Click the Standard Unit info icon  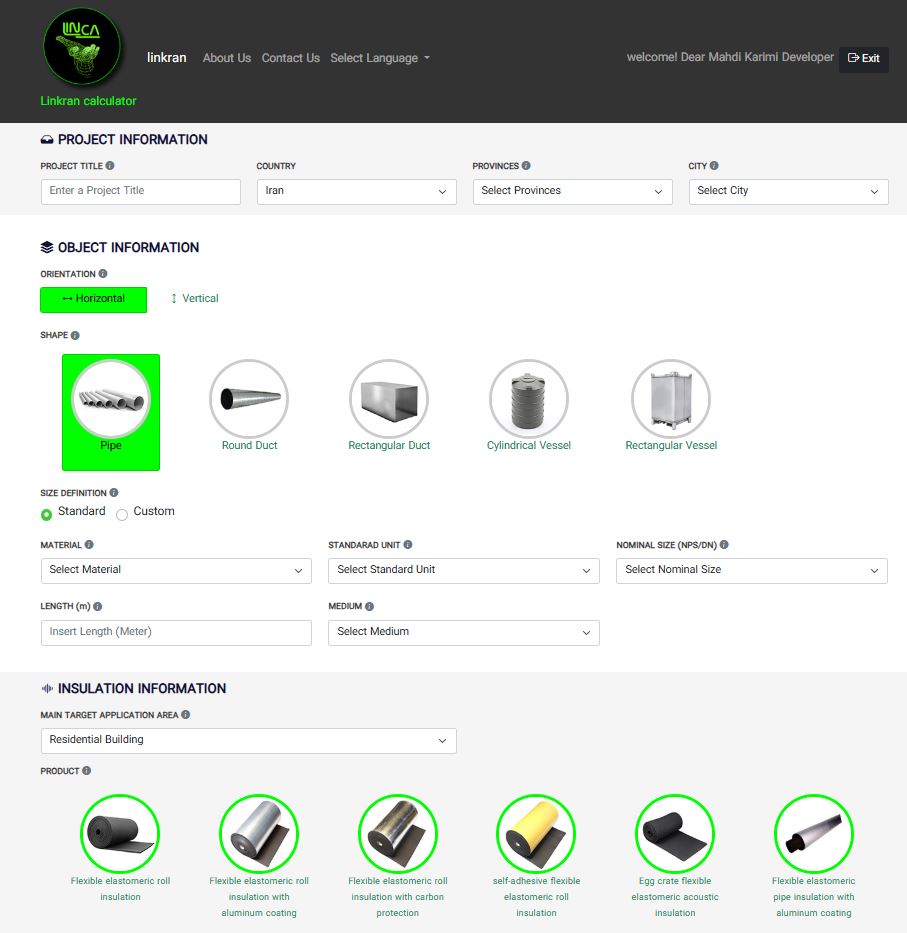coord(408,544)
